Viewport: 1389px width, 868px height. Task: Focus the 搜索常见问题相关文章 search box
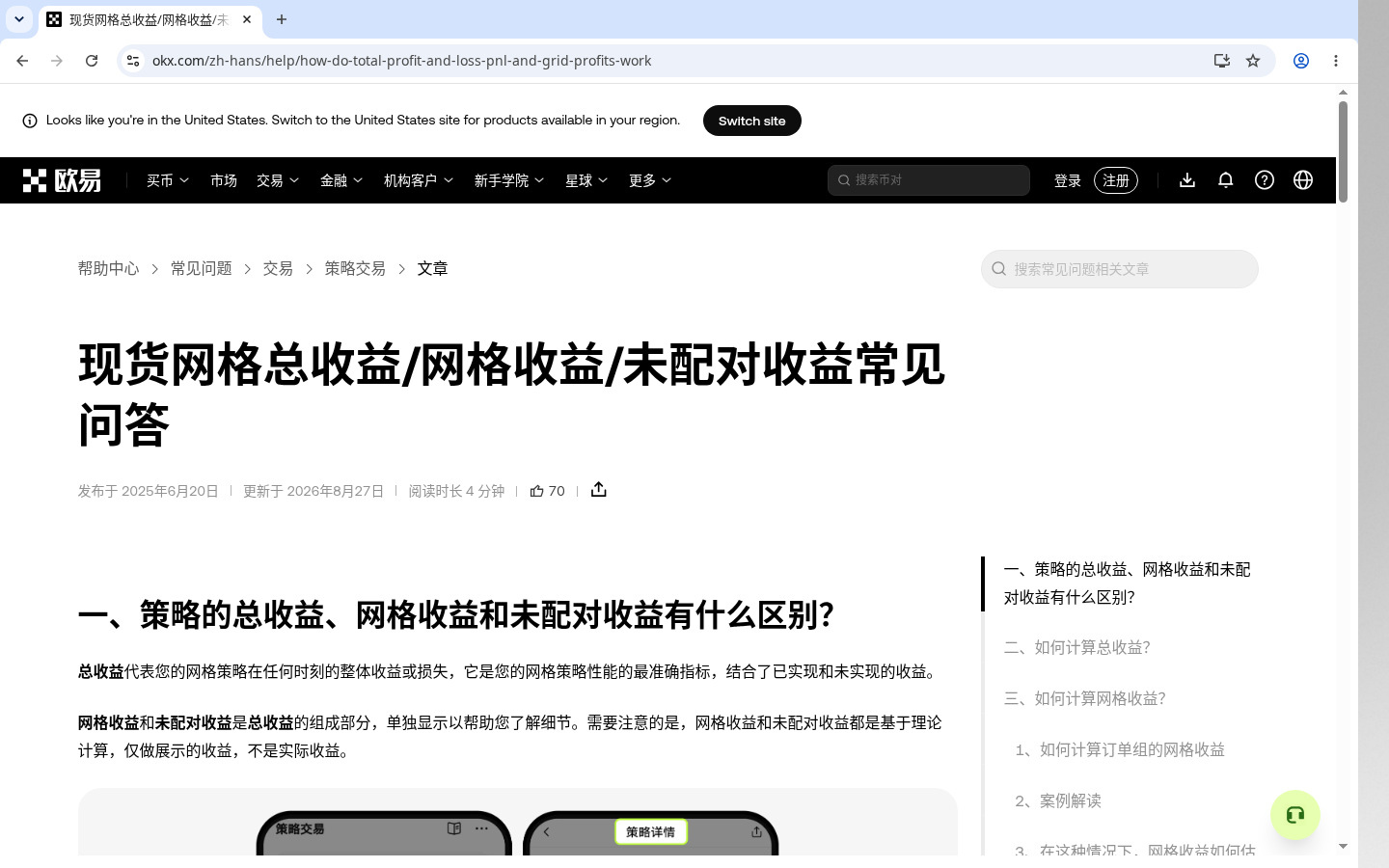pyautogui.click(x=1120, y=269)
